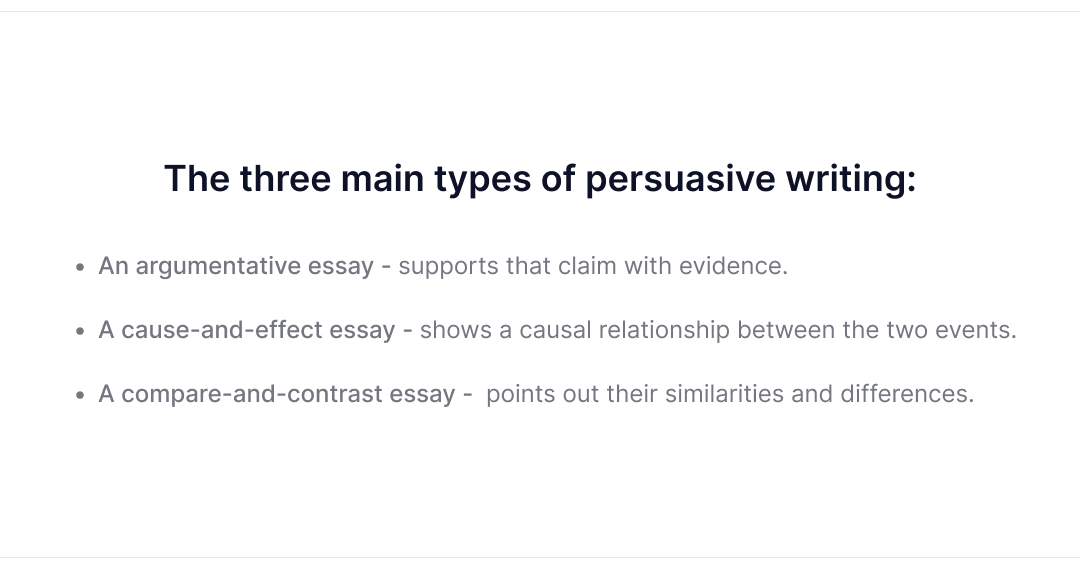The height and width of the screenshot is (567, 1080).
Task: Click the word "three" in the heading
Action: coord(285,179)
